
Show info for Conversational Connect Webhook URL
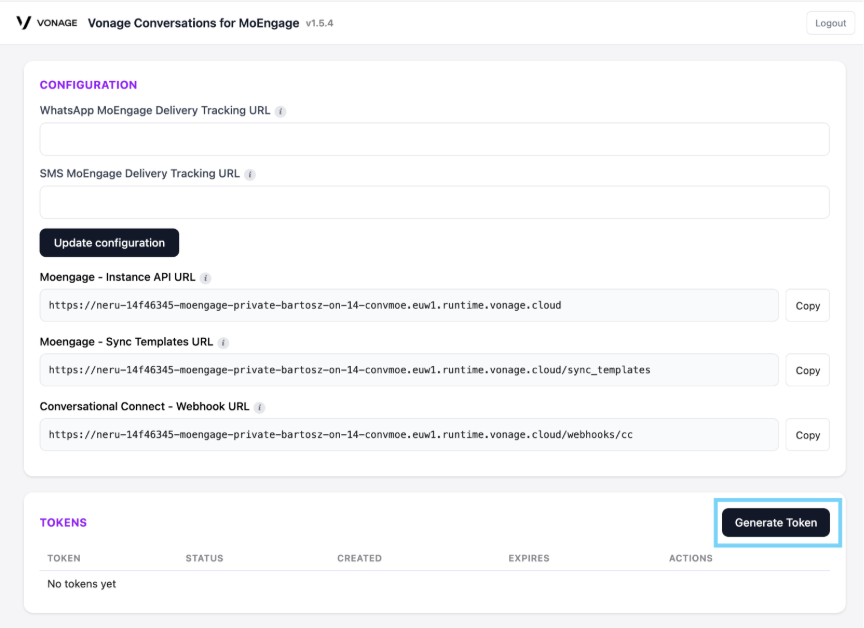coord(260,407)
